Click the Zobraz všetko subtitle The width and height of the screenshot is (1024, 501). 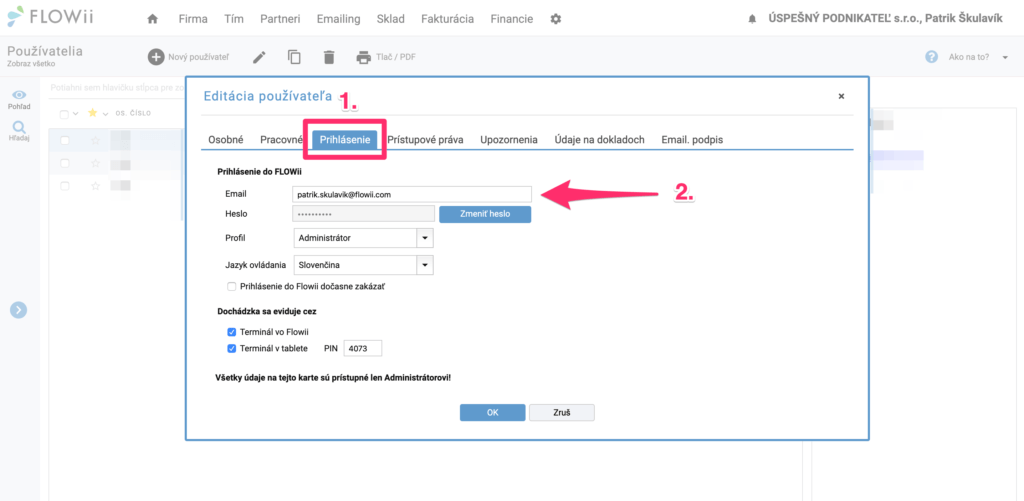click(x=31, y=64)
